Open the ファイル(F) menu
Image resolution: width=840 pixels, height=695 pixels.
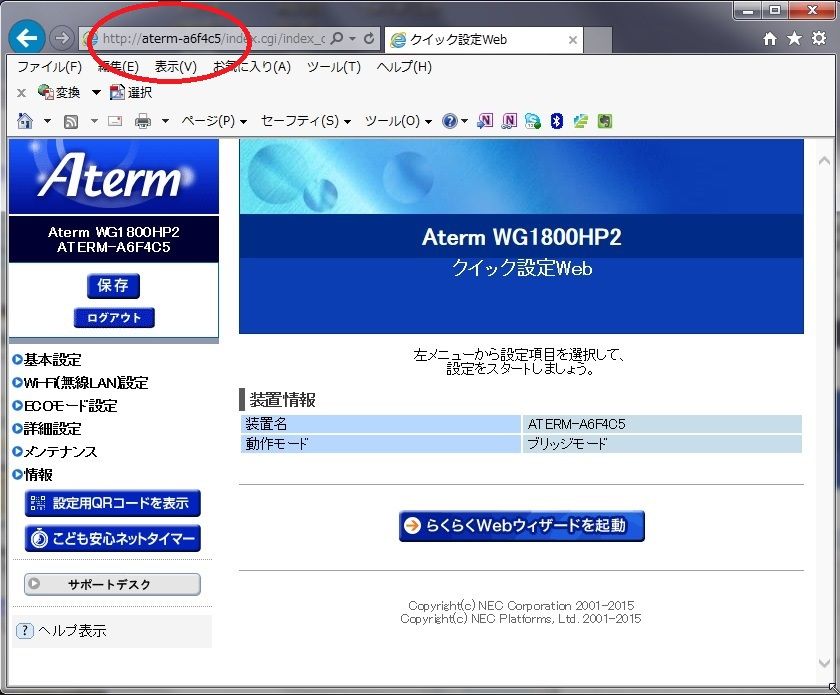coord(49,66)
